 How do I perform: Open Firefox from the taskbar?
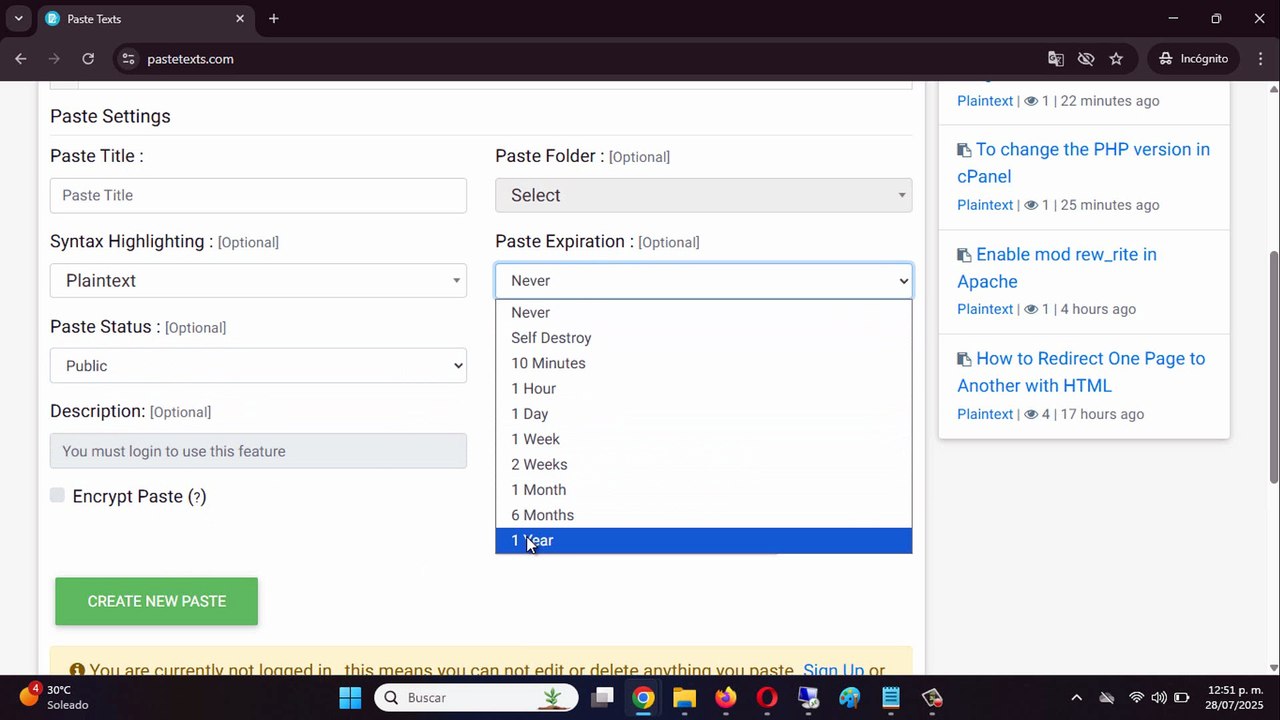coord(726,697)
